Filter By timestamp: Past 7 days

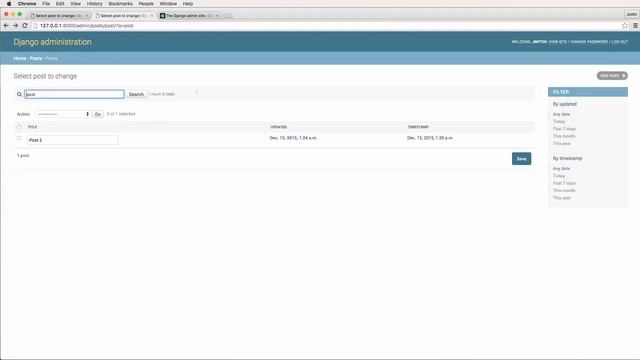coord(564,183)
